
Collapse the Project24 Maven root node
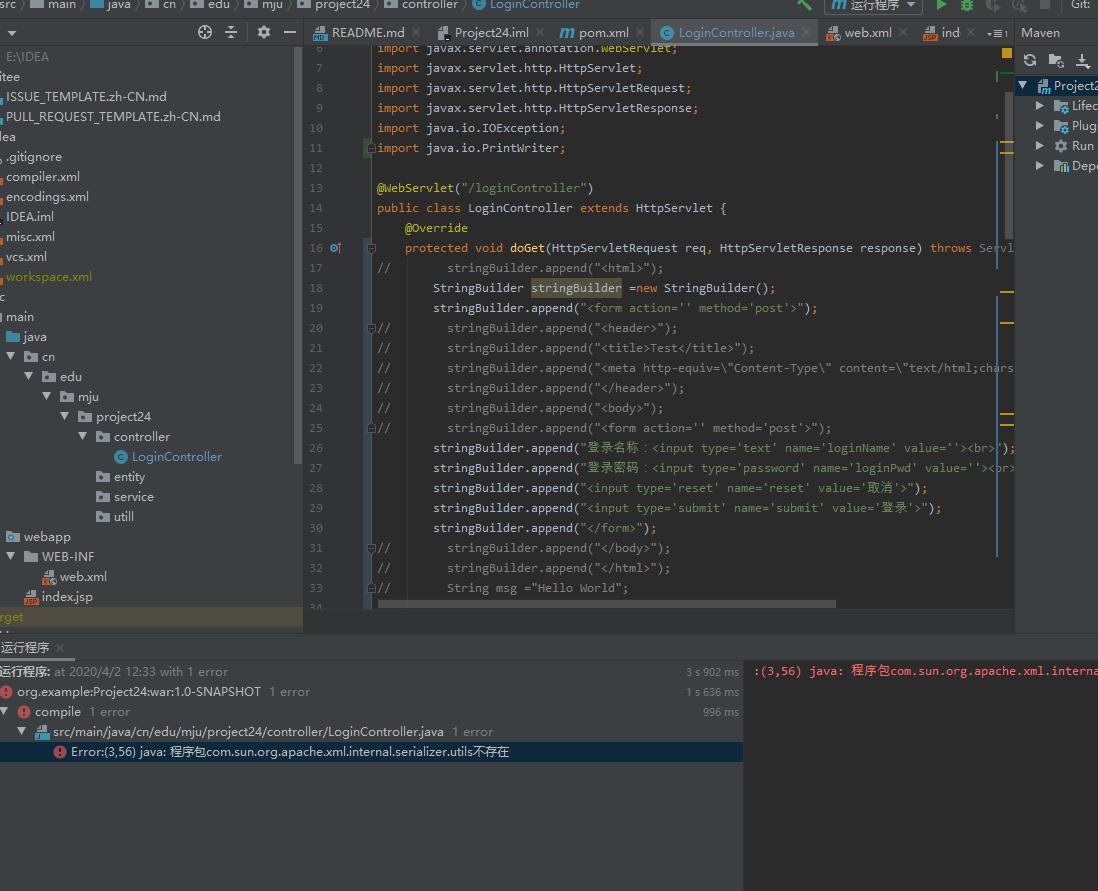tap(1022, 85)
